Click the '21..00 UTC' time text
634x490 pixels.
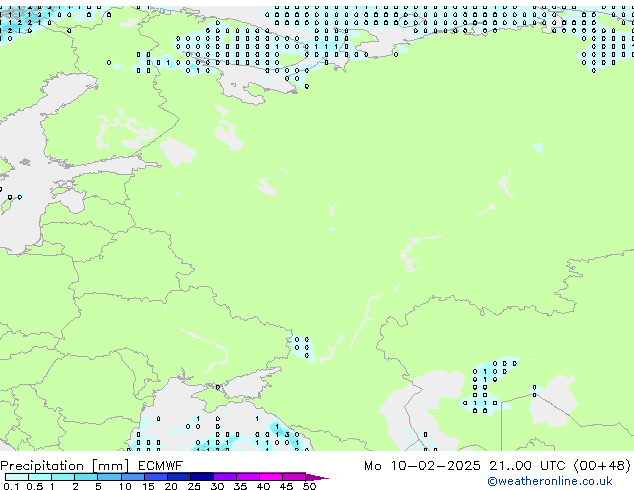(x=527, y=466)
